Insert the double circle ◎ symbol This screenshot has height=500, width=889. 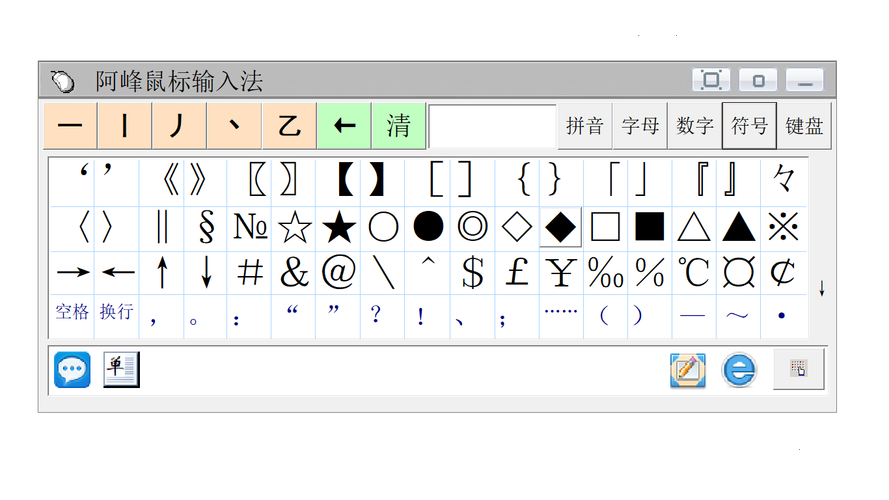(472, 227)
